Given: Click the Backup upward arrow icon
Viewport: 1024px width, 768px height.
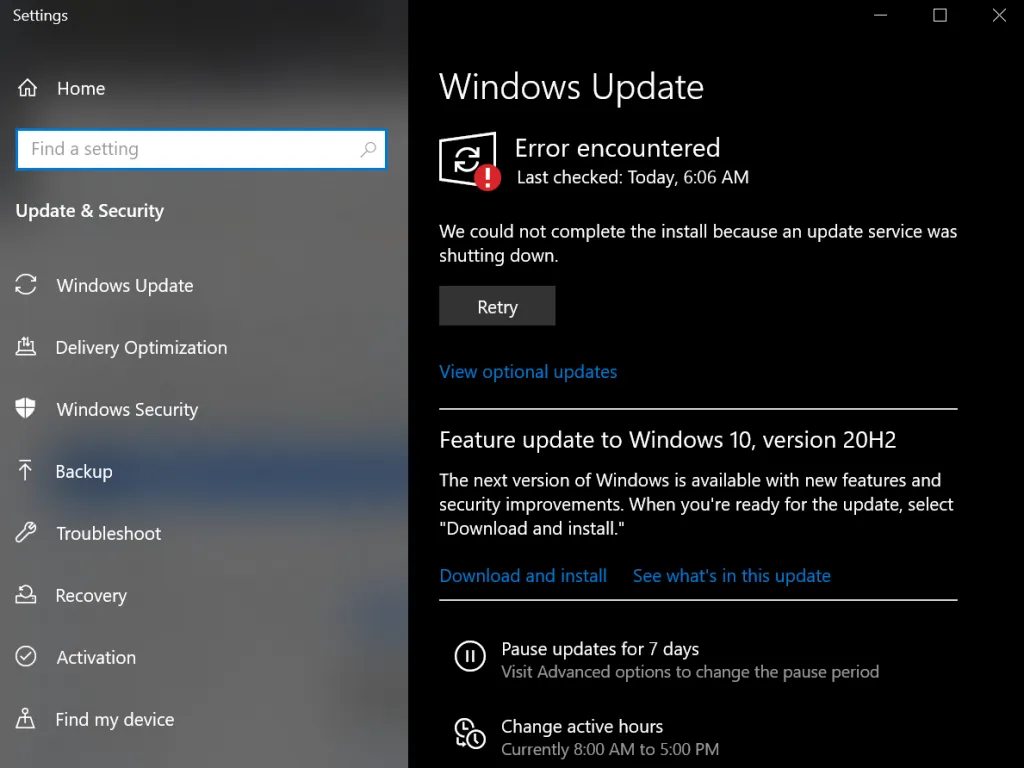Looking at the screenshot, I should tap(25, 470).
